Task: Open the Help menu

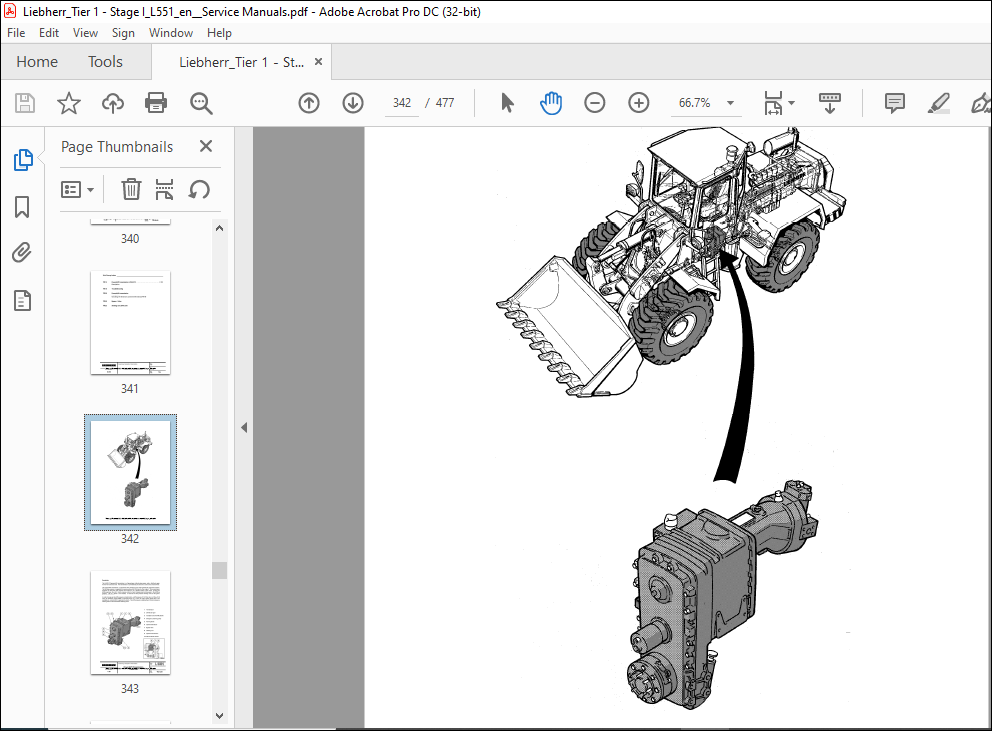Action: point(219,33)
